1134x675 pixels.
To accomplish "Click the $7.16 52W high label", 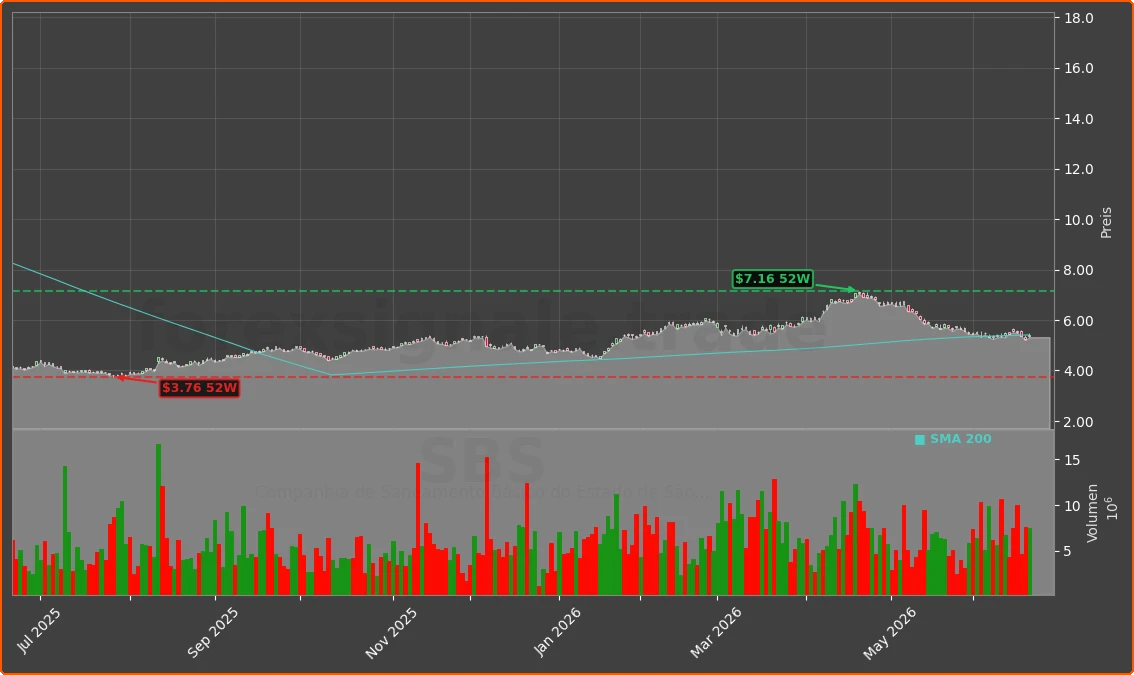I will tap(772, 279).
